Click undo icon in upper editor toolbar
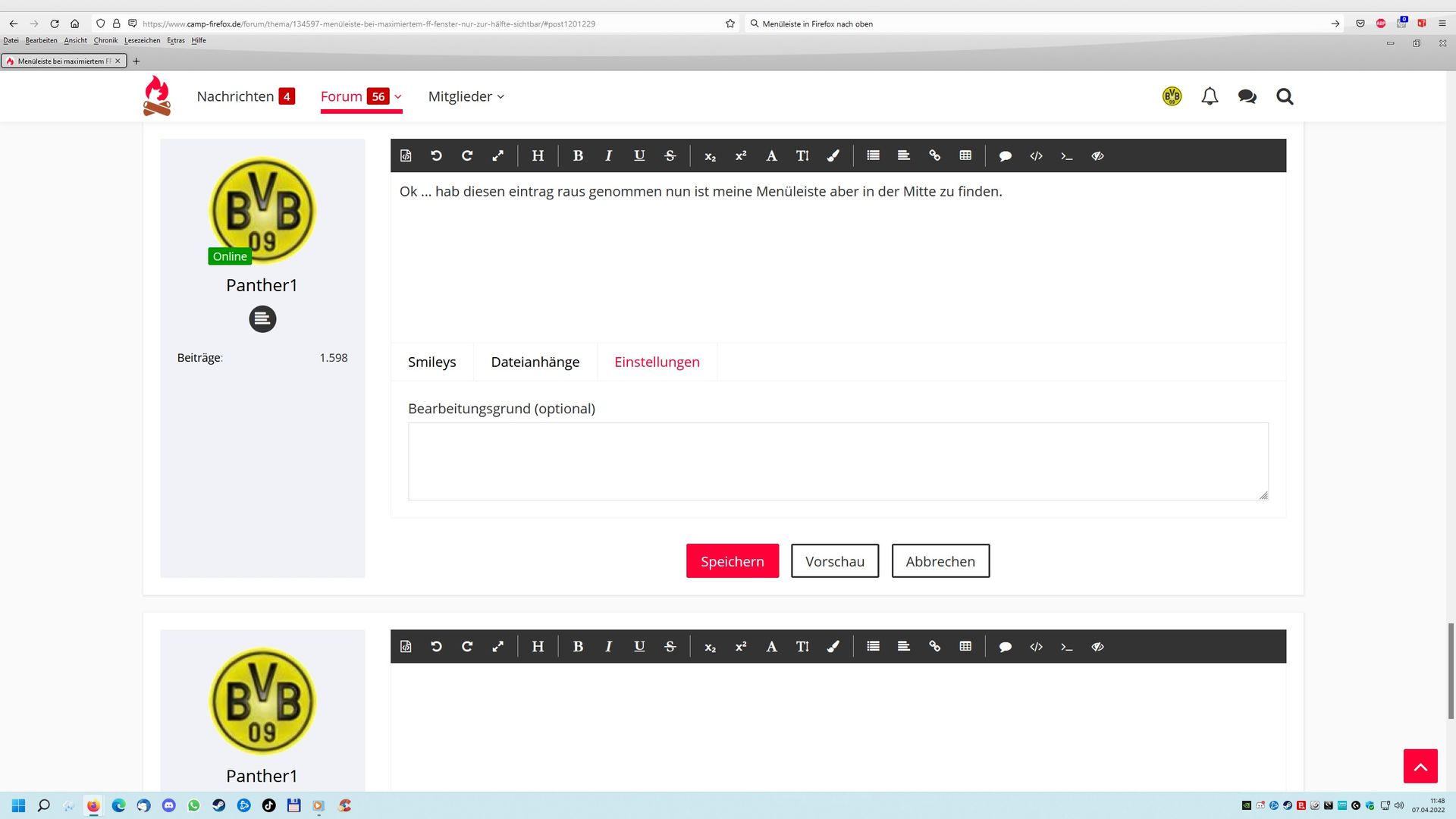The height and width of the screenshot is (819, 1456). pos(436,155)
